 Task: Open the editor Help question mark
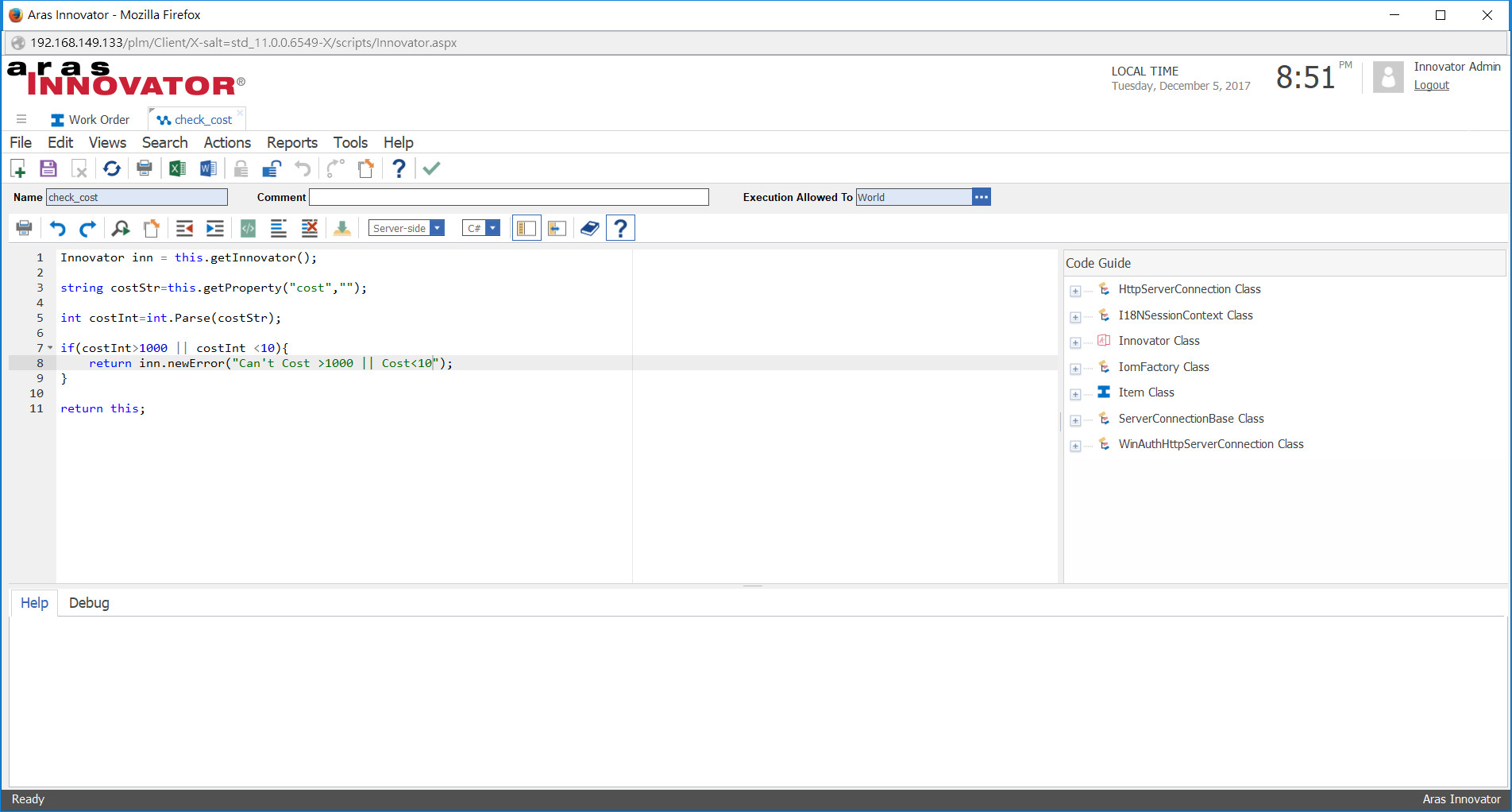pos(621,228)
